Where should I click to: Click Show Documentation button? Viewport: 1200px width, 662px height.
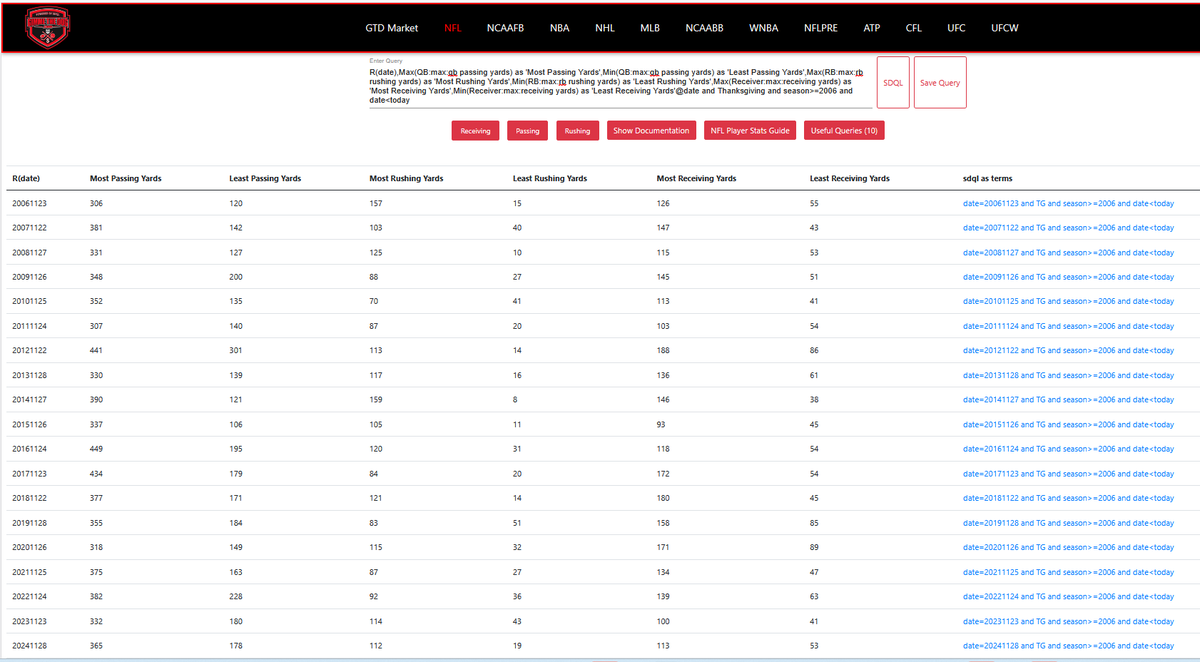click(651, 131)
